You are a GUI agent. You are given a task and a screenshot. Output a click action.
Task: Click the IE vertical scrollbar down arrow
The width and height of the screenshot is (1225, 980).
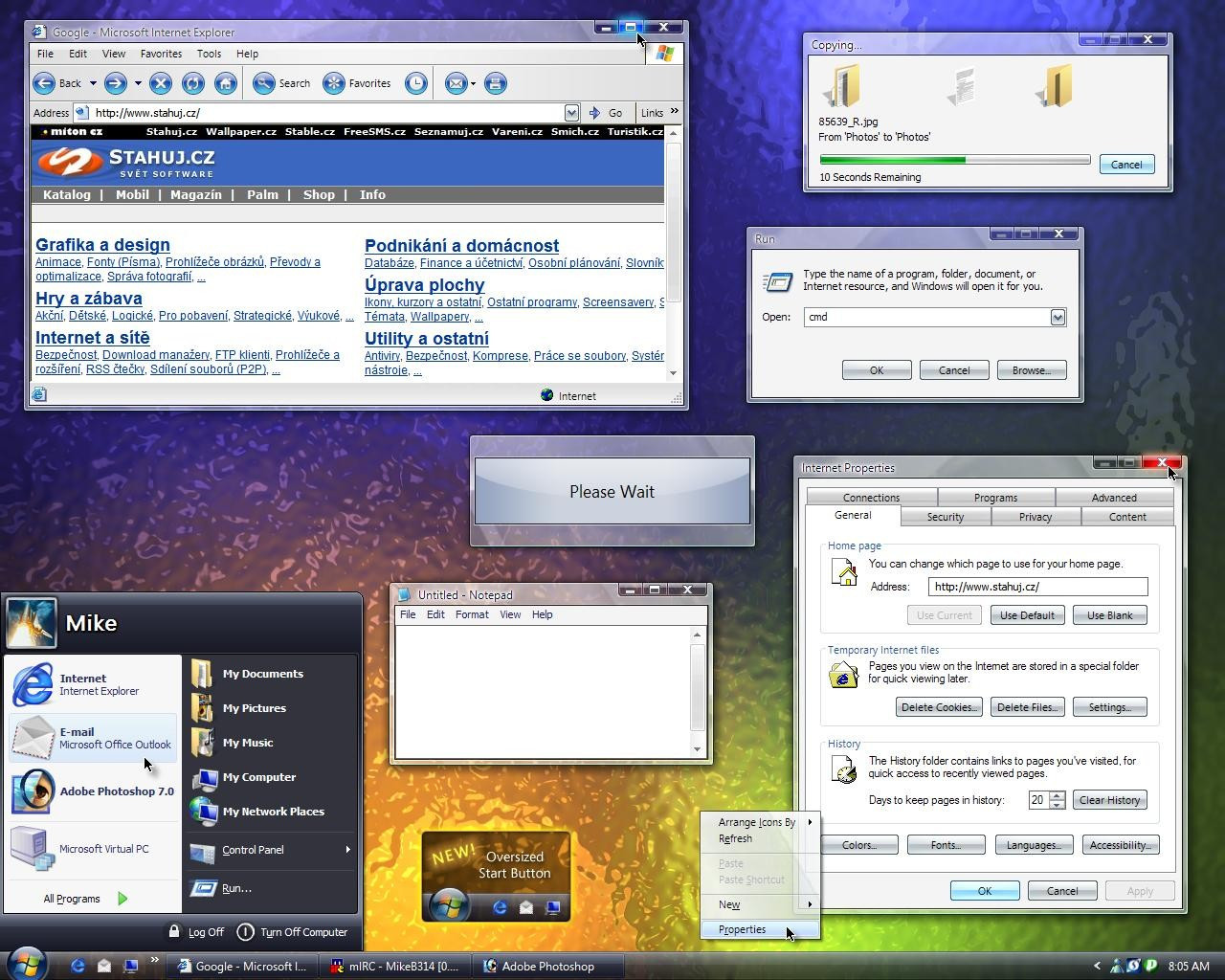click(673, 373)
